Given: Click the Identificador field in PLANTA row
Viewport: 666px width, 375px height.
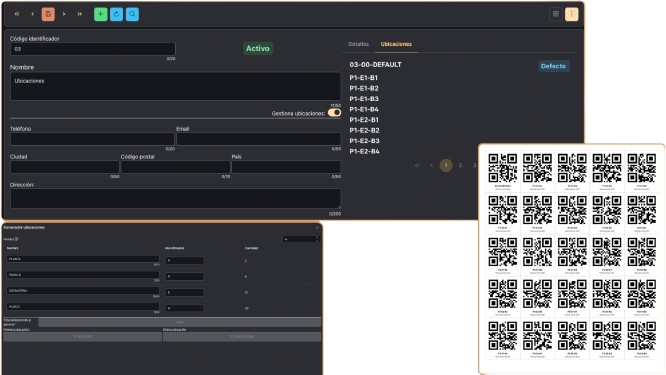Looking at the screenshot, I should tap(184, 260).
